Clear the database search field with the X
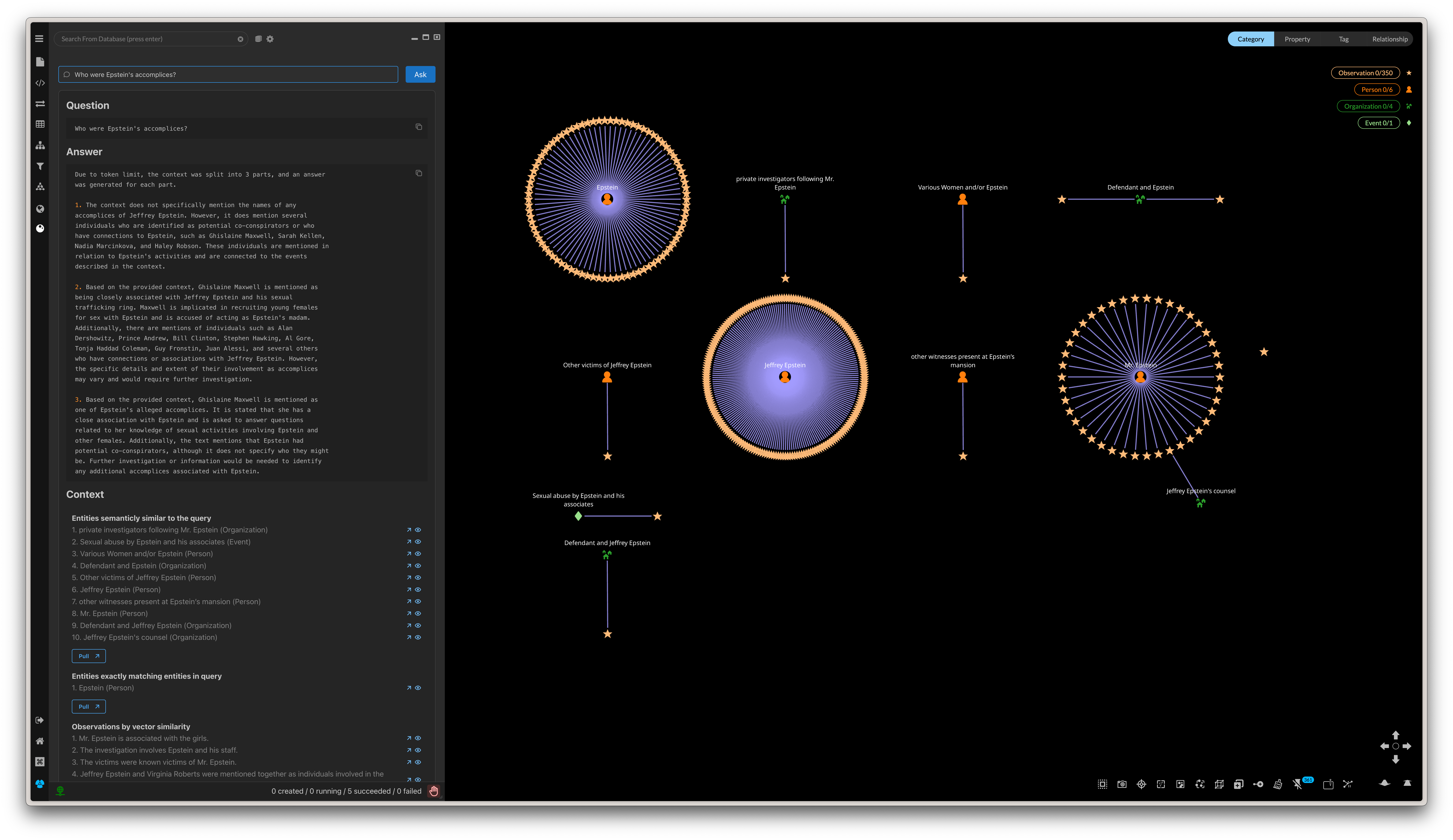The height and width of the screenshot is (840, 1453). pos(240,39)
